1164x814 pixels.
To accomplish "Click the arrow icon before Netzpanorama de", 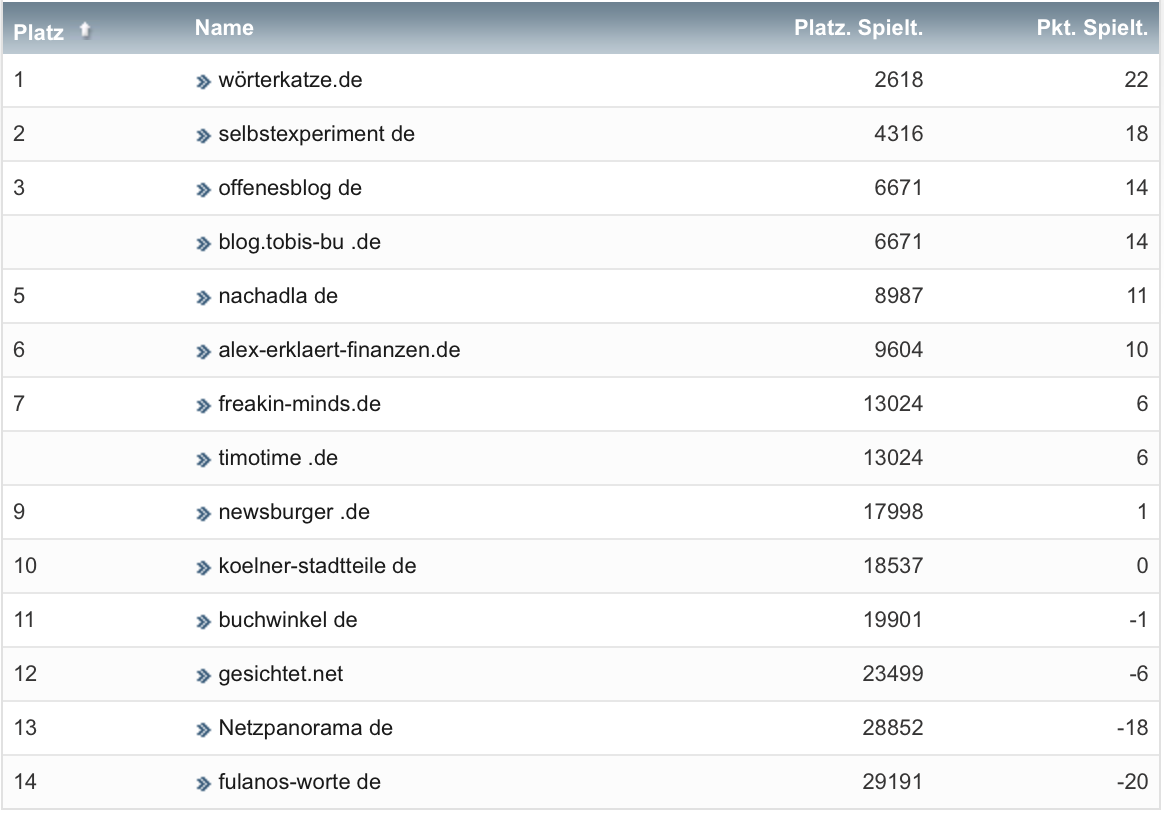I will [x=203, y=730].
